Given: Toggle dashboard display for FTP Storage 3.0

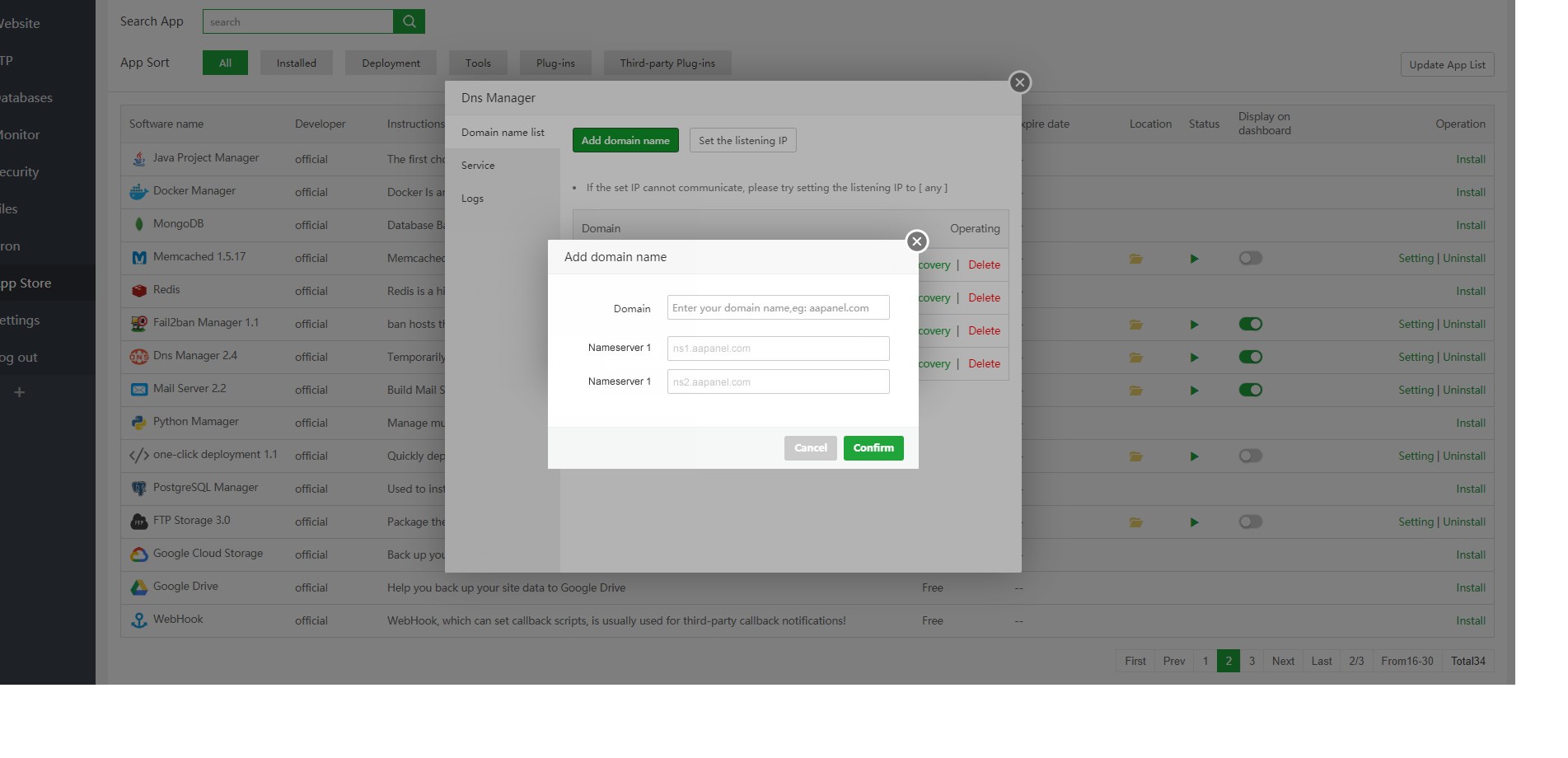Looking at the screenshot, I should pyautogui.click(x=1250, y=522).
